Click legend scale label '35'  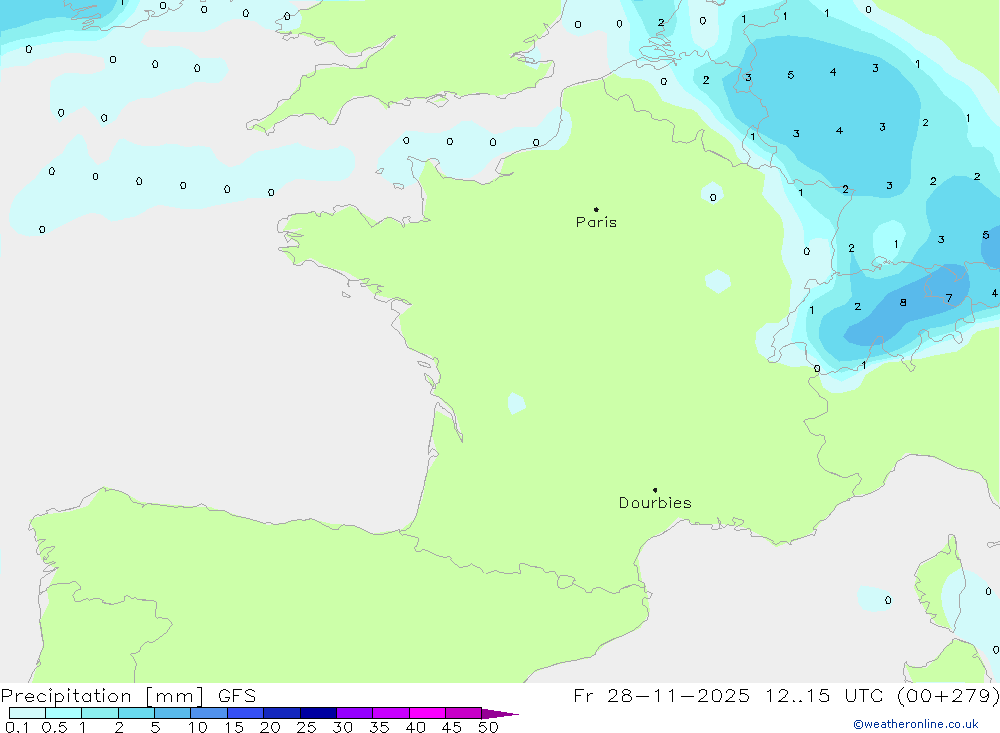pyautogui.click(x=379, y=727)
